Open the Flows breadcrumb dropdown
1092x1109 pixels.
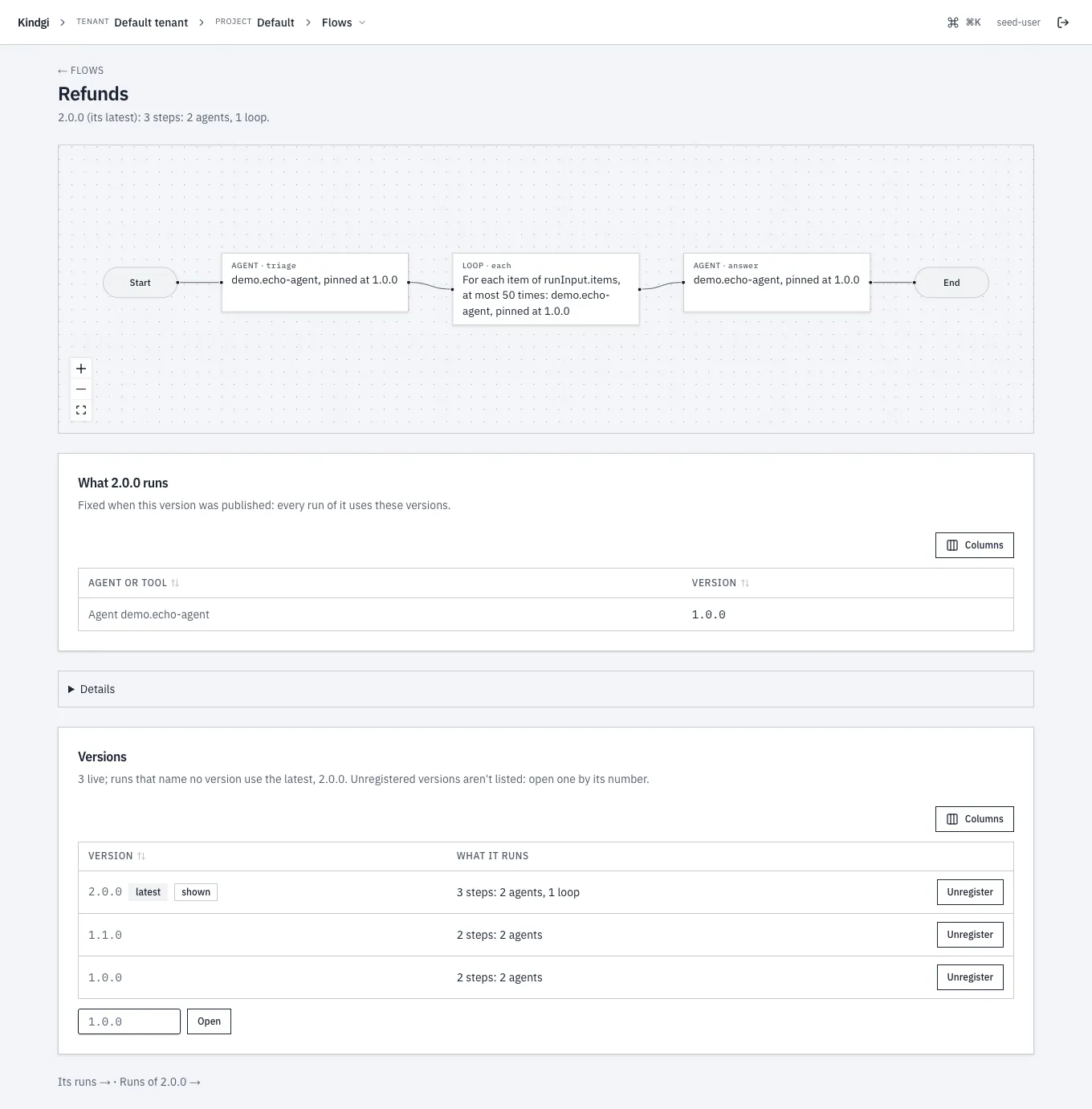point(344,22)
